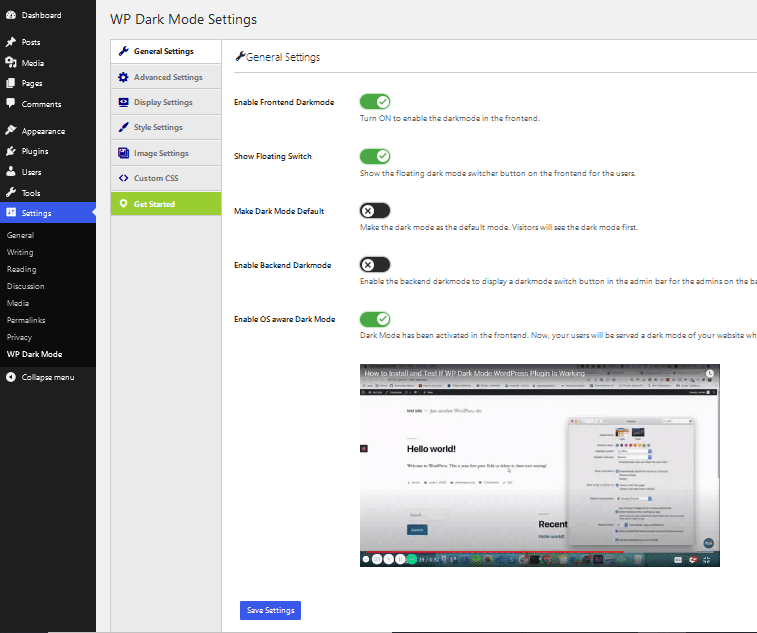
Task: Open Dashboard in the WordPress sidebar
Action: click(41, 15)
